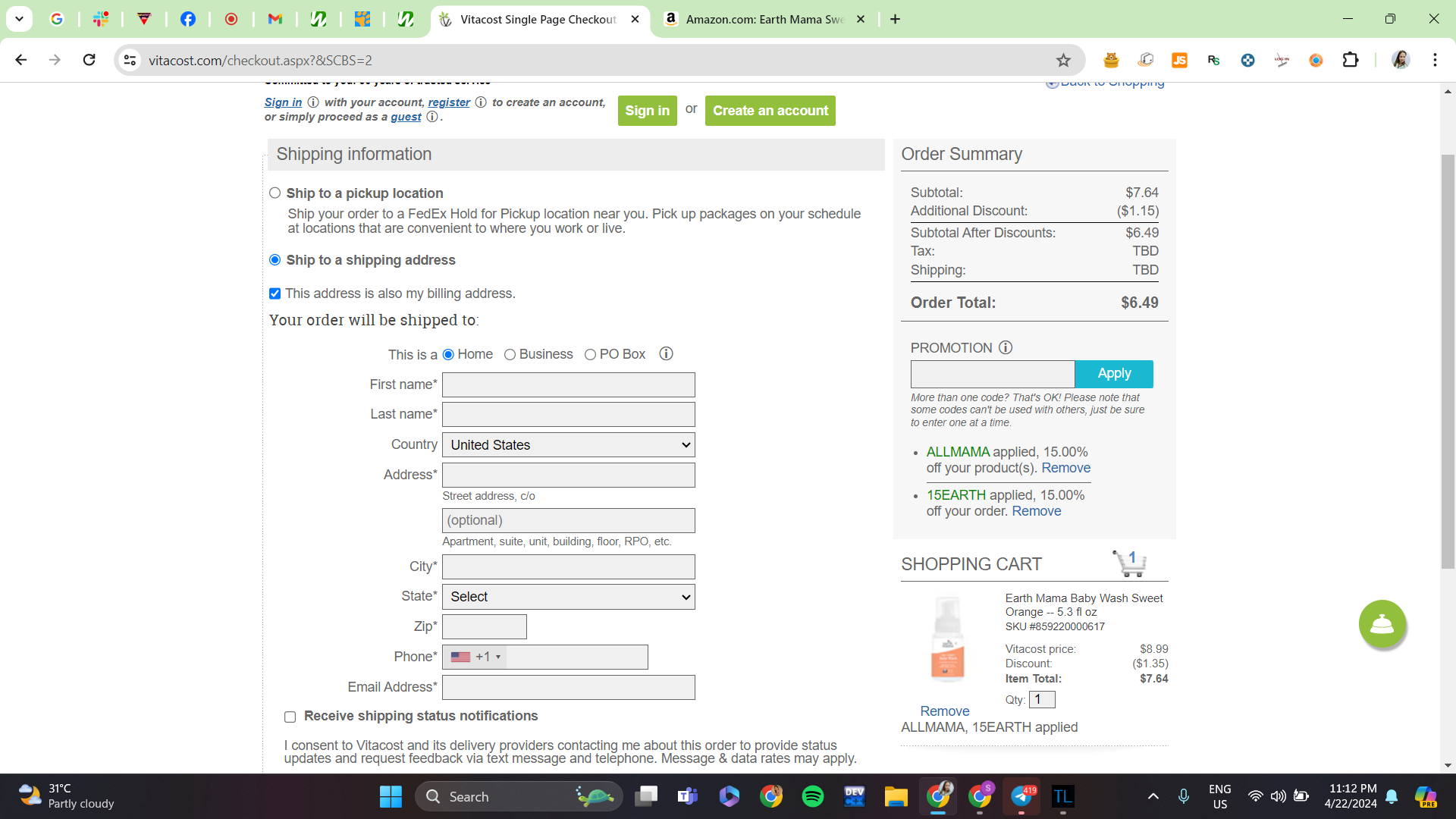Viewport: 1456px width, 819px height.
Task: Choose Home address type
Action: (448, 355)
